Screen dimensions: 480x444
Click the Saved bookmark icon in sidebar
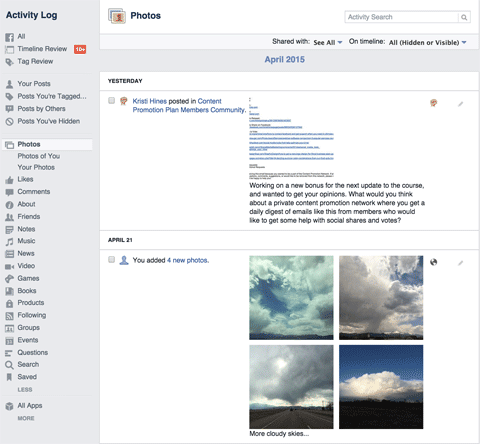point(9,377)
